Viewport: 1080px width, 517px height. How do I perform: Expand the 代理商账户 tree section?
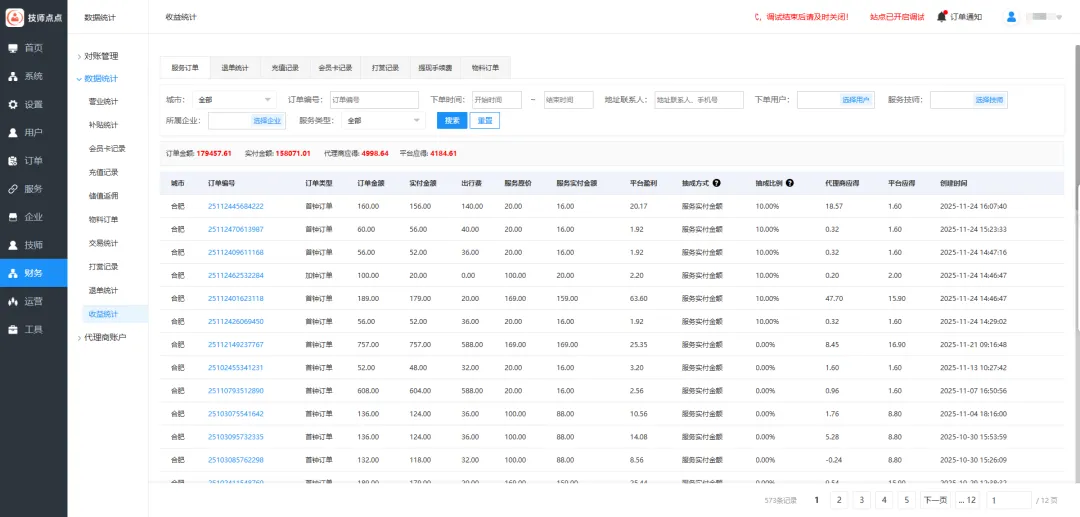coord(104,337)
